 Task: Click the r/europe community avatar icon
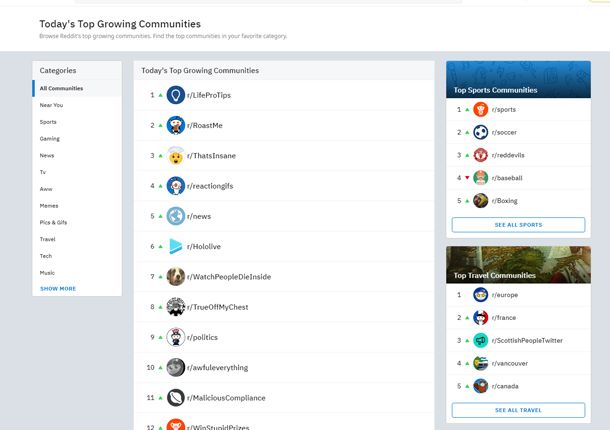click(480, 295)
